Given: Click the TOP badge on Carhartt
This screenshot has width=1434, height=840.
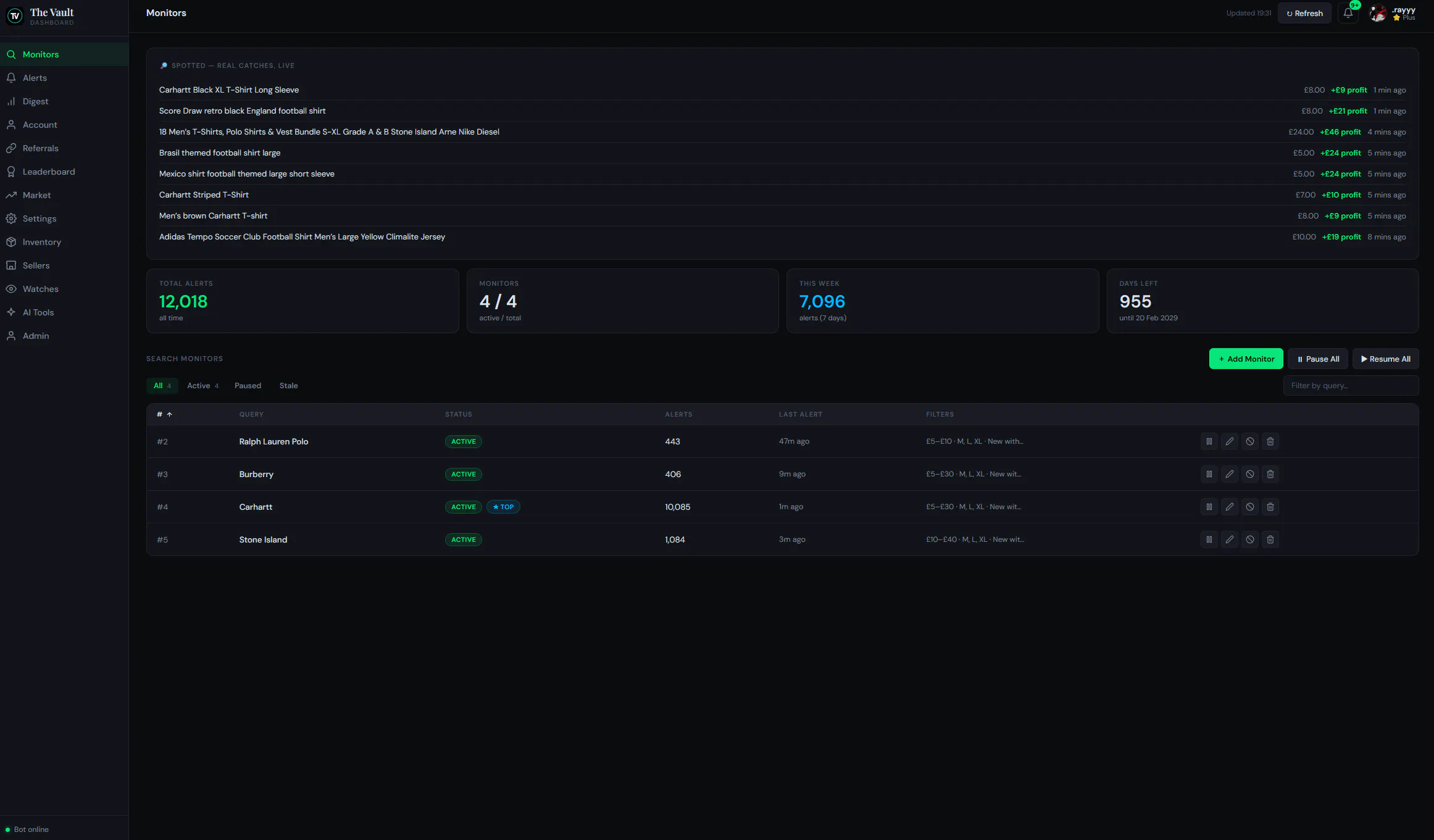Looking at the screenshot, I should (503, 507).
